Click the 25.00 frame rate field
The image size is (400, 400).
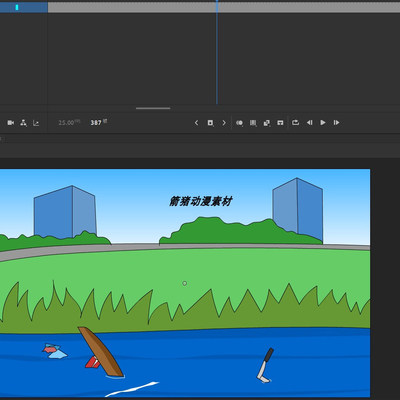pos(66,123)
